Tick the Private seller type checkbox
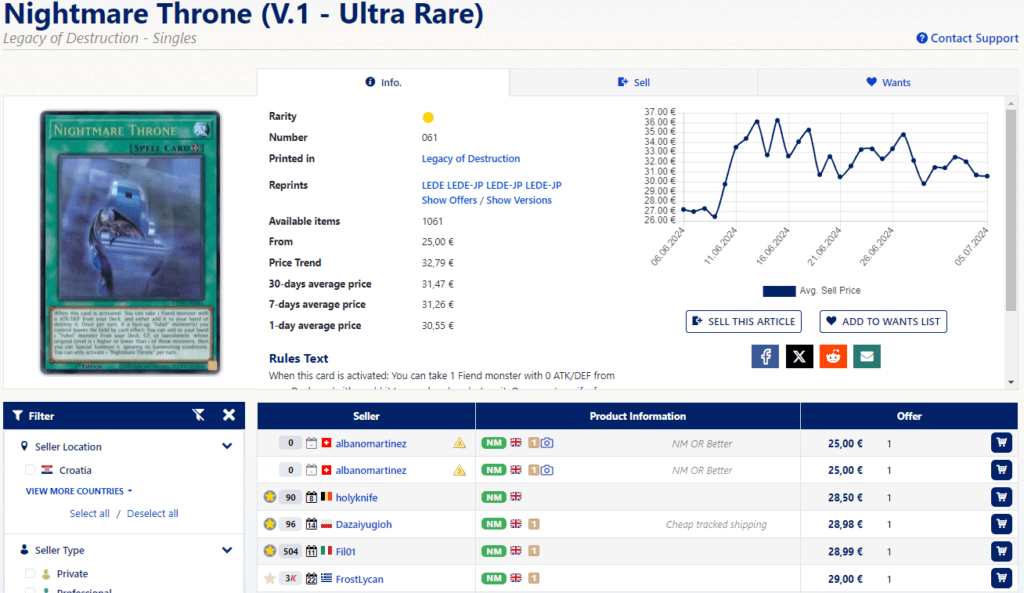The width and height of the screenshot is (1024, 593). [30, 573]
